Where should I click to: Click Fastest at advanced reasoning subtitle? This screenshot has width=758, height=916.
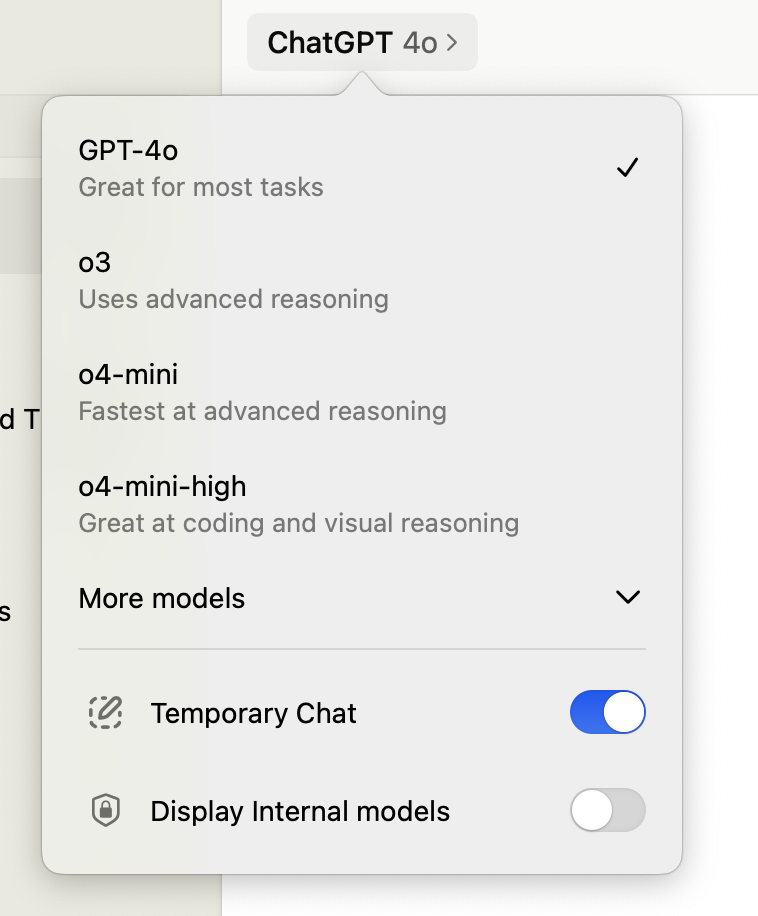[x=263, y=411]
